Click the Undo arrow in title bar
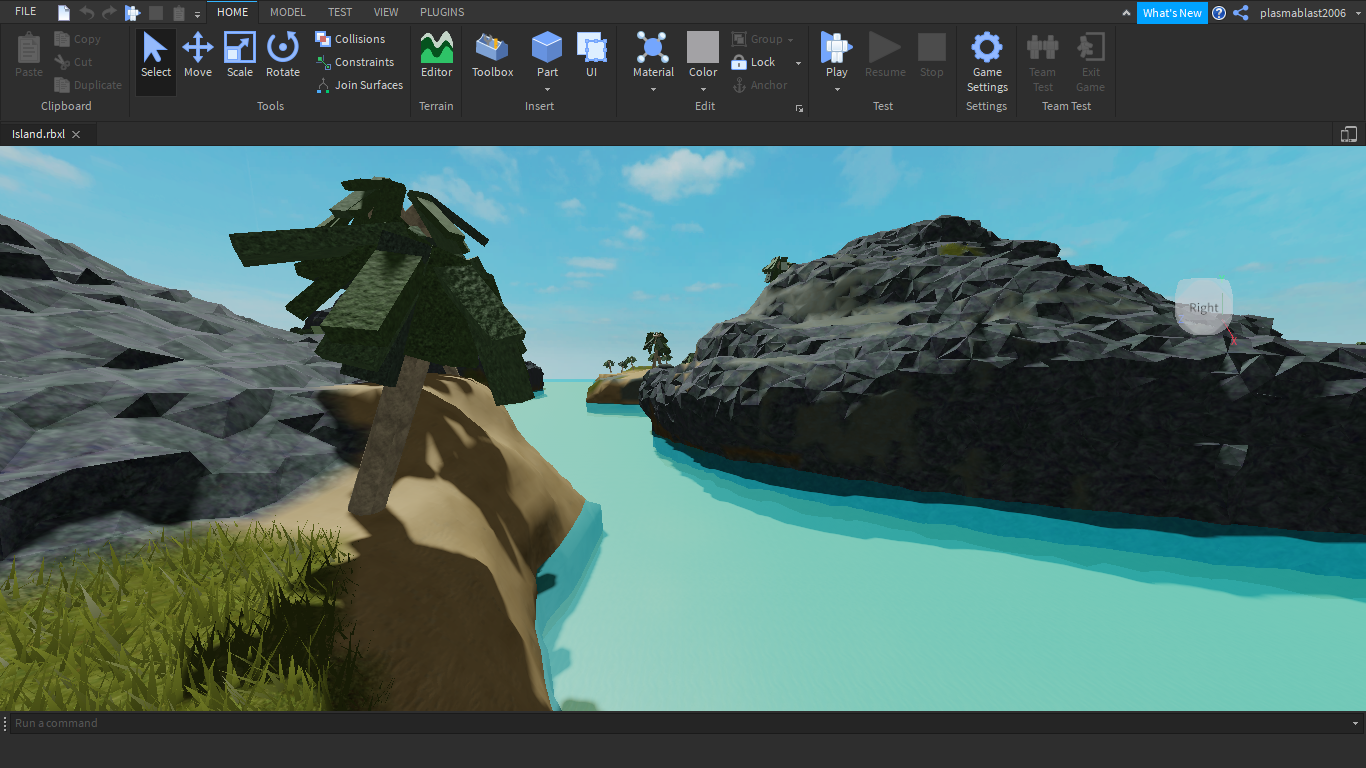The width and height of the screenshot is (1366, 768). (x=87, y=13)
